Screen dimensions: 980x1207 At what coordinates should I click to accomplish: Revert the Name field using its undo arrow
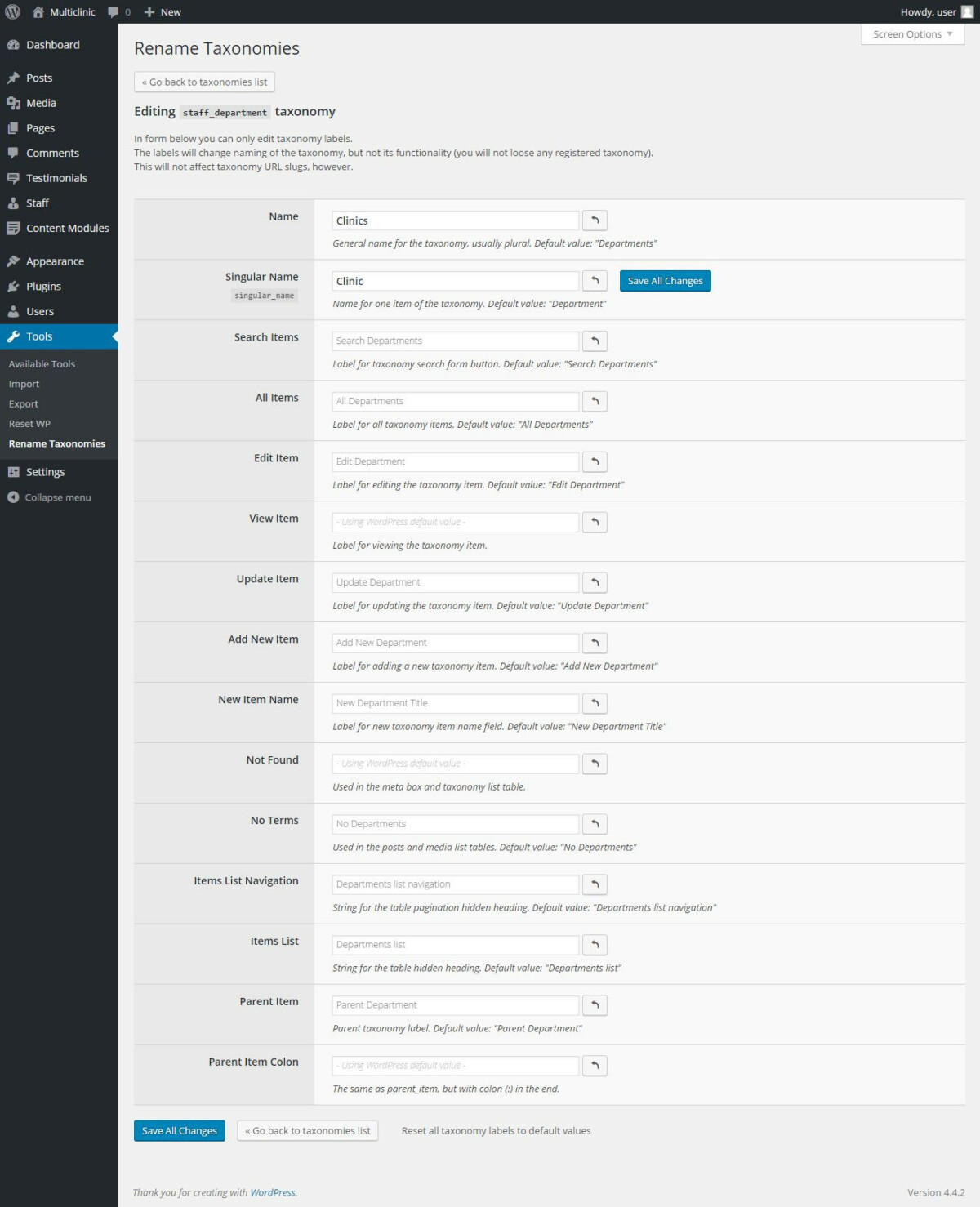coord(595,220)
